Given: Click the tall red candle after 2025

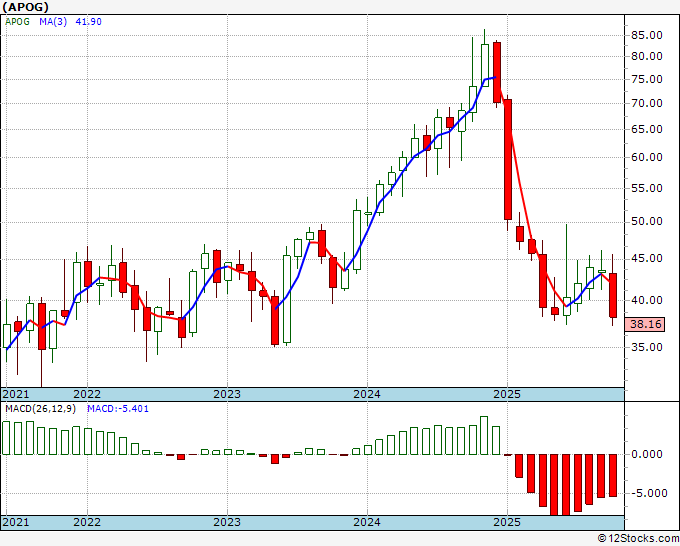Looking at the screenshot, I should pos(508,160).
